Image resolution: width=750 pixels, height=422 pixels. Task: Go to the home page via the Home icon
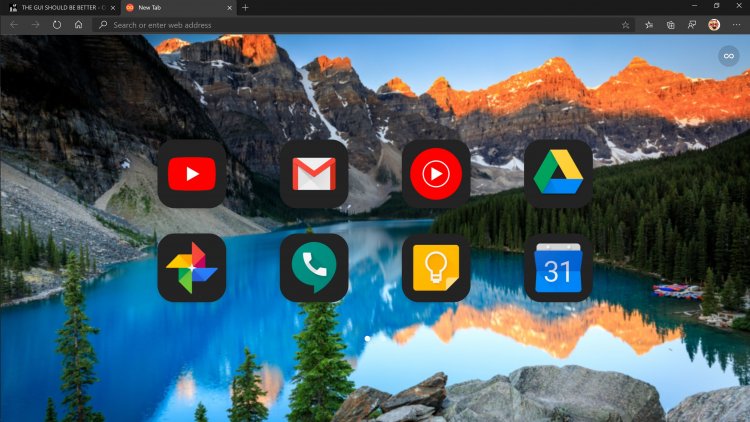click(78, 25)
